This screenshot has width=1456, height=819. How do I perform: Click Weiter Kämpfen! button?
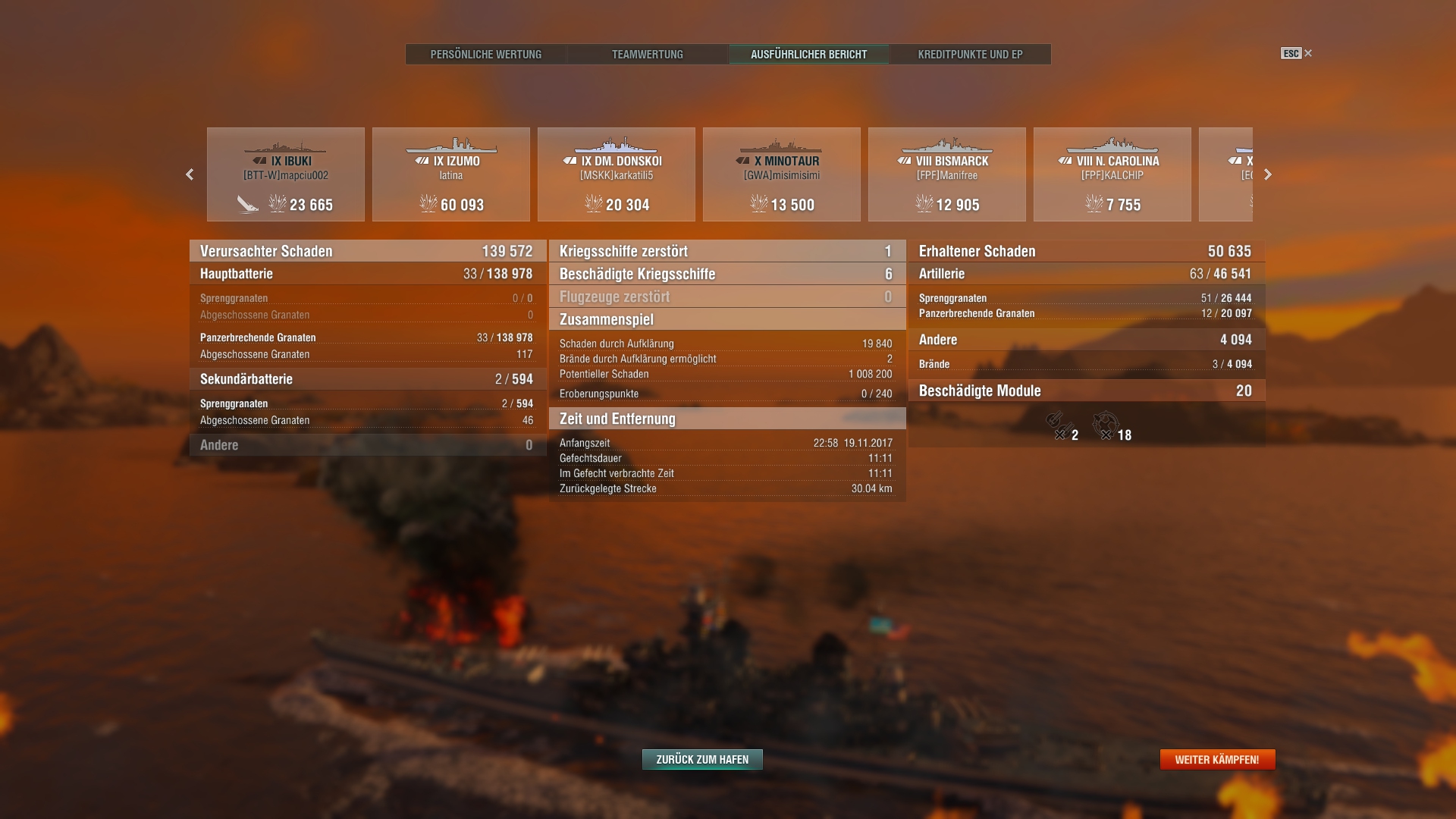[x=1217, y=759]
